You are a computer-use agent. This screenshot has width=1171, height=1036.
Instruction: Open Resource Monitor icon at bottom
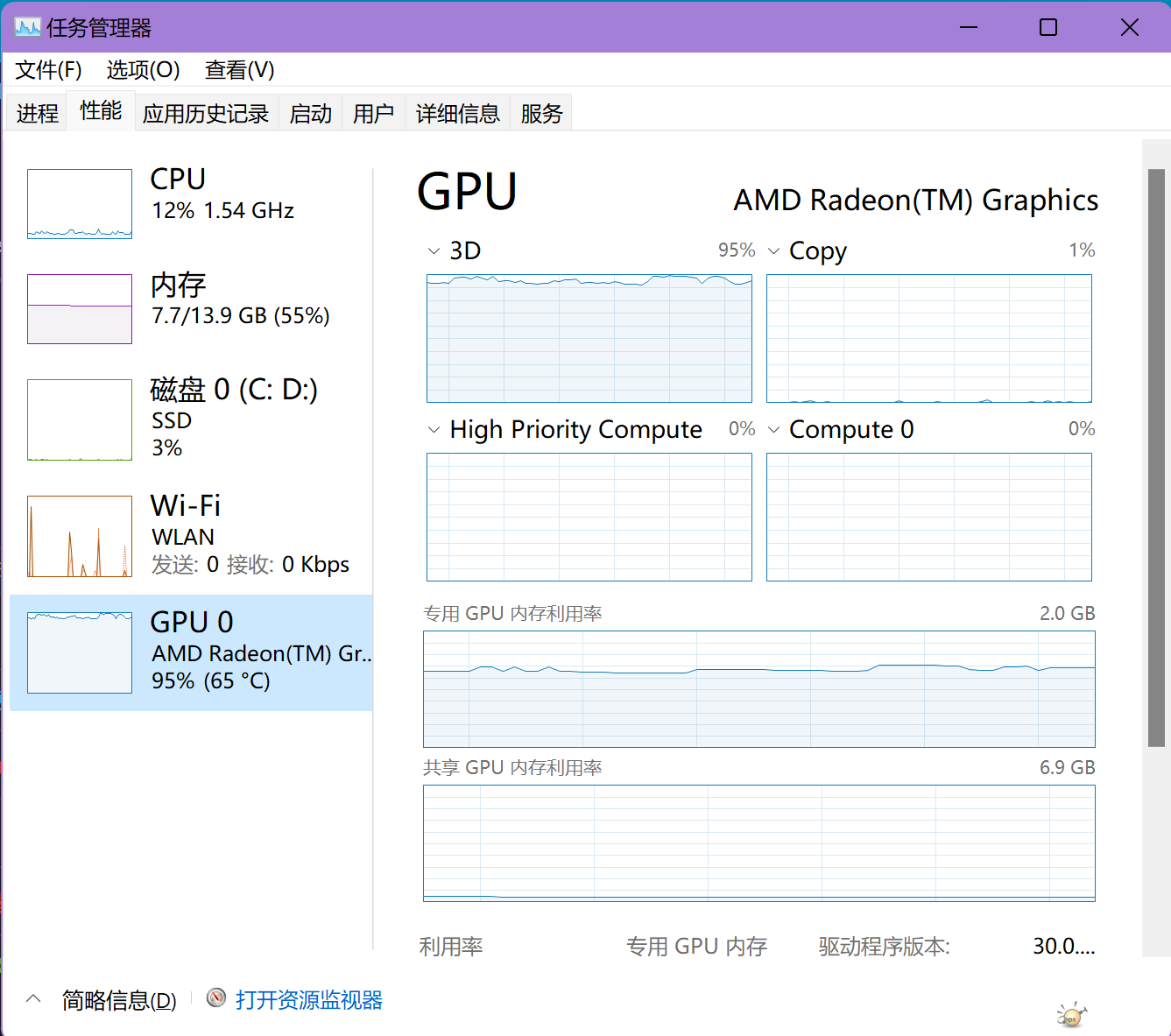tap(216, 998)
